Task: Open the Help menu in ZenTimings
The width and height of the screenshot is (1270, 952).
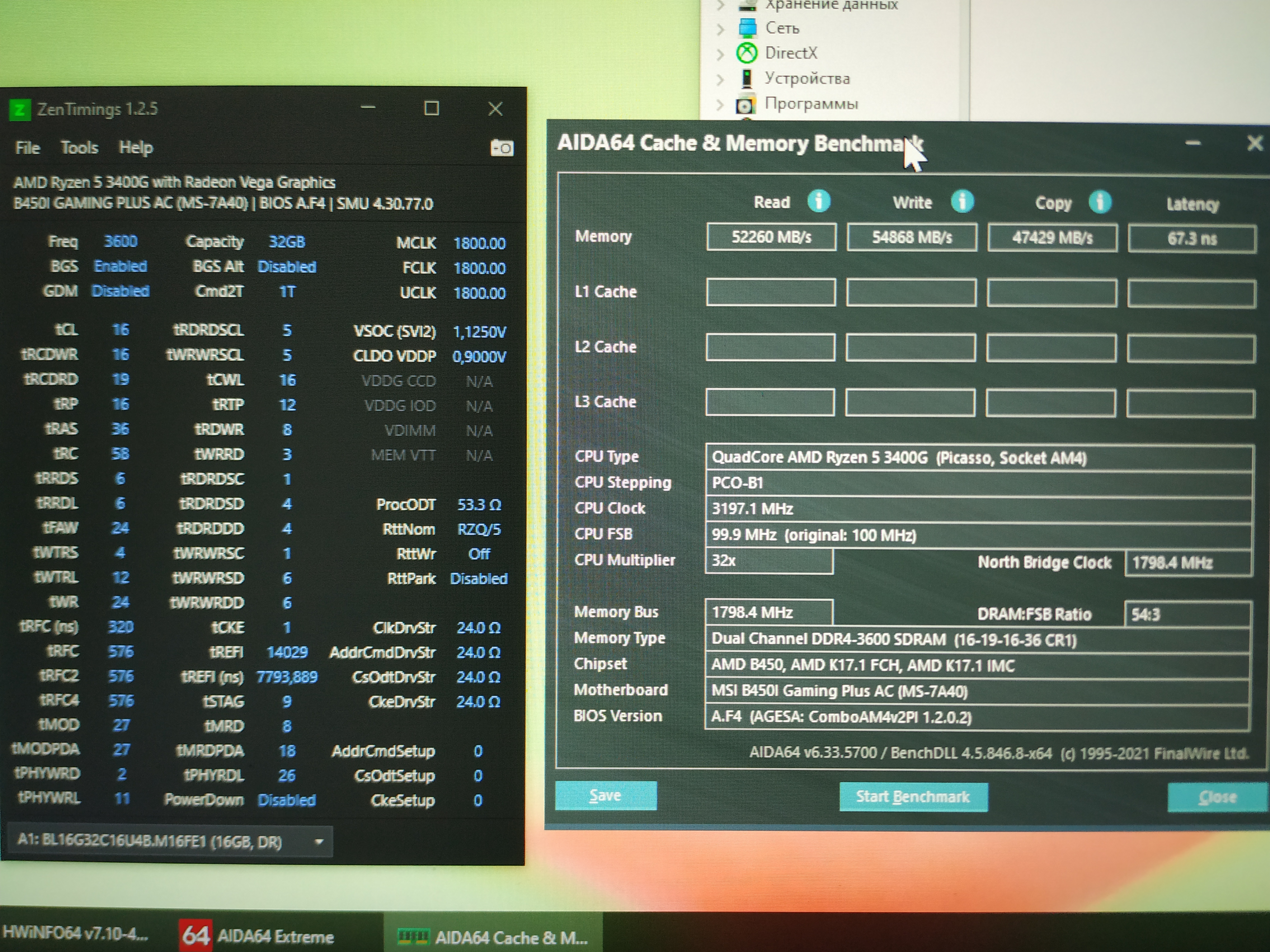Action: (136, 148)
